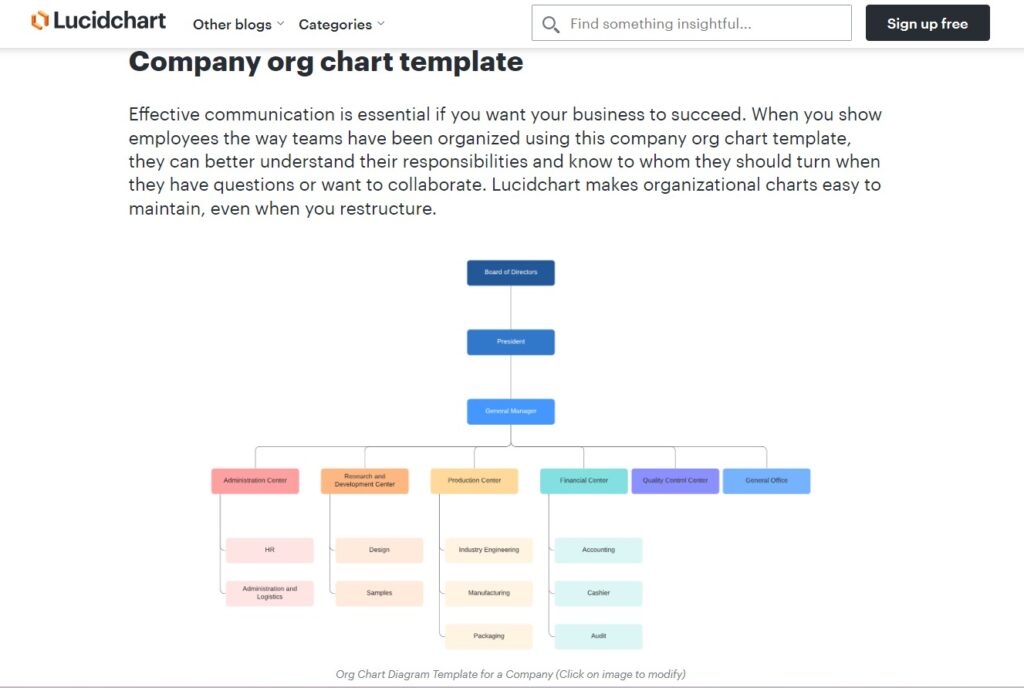Select the President box in chart
1024x688 pixels.
pyautogui.click(x=511, y=342)
